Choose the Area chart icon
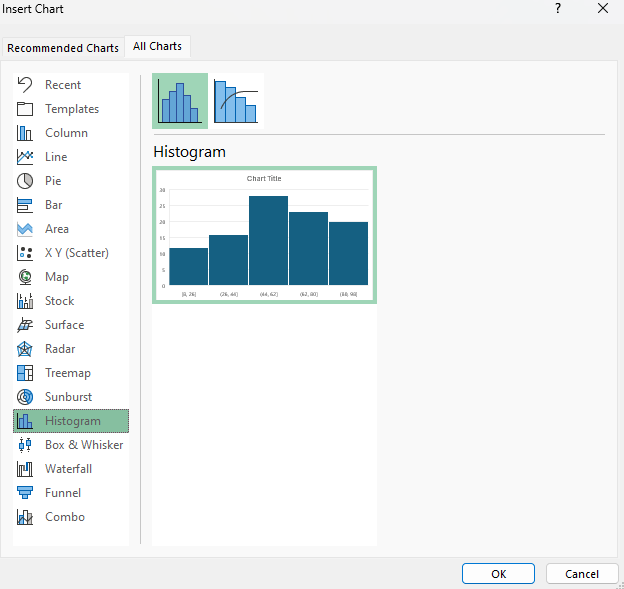Viewport: 624px width, 589px height. tap(25, 229)
